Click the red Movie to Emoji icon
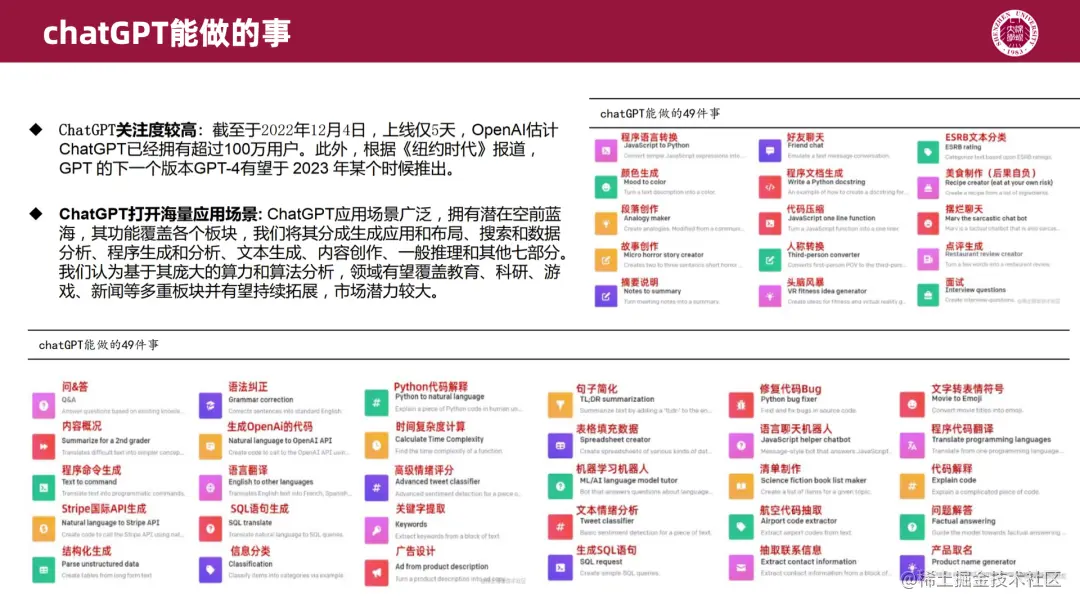 pyautogui.click(x=912, y=405)
